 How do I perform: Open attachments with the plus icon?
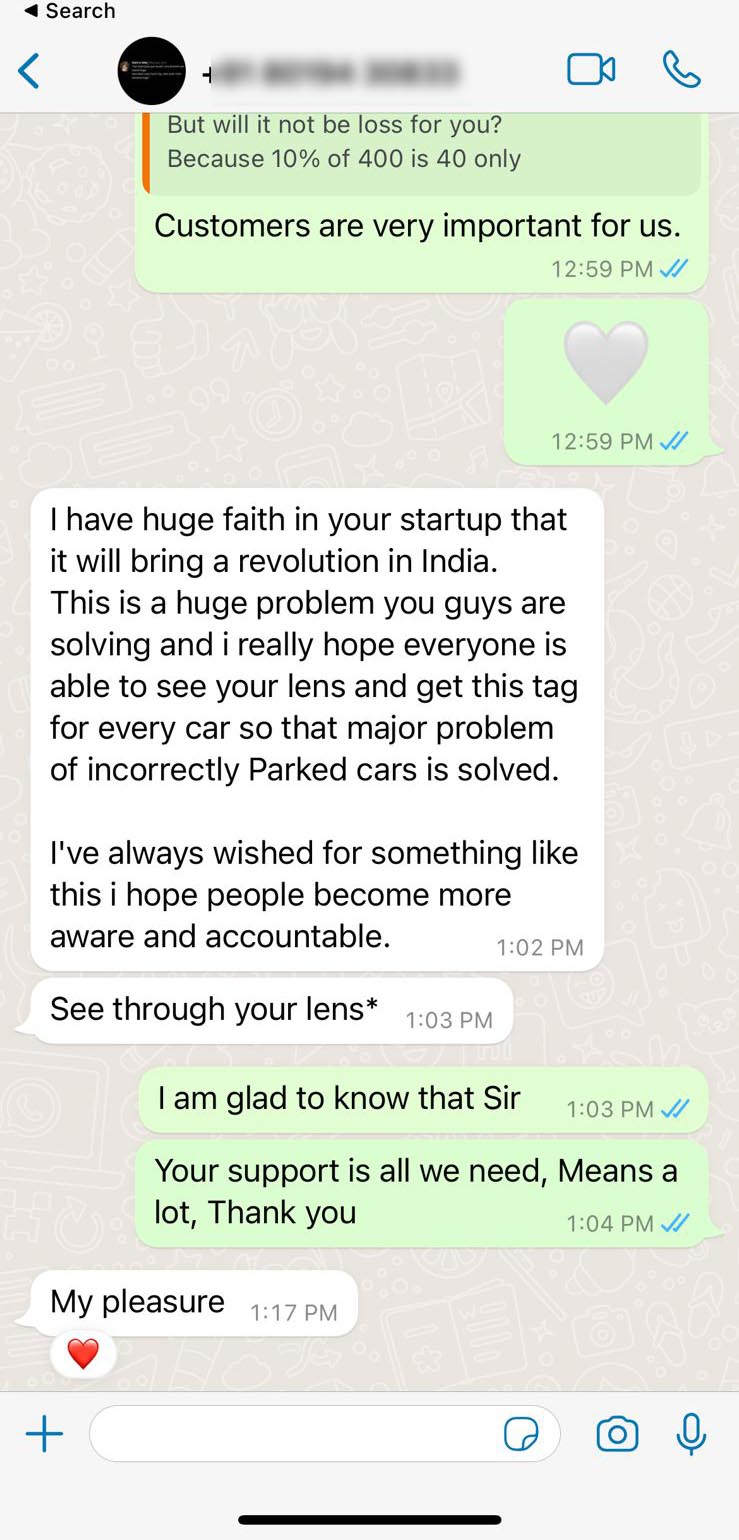(44, 1436)
